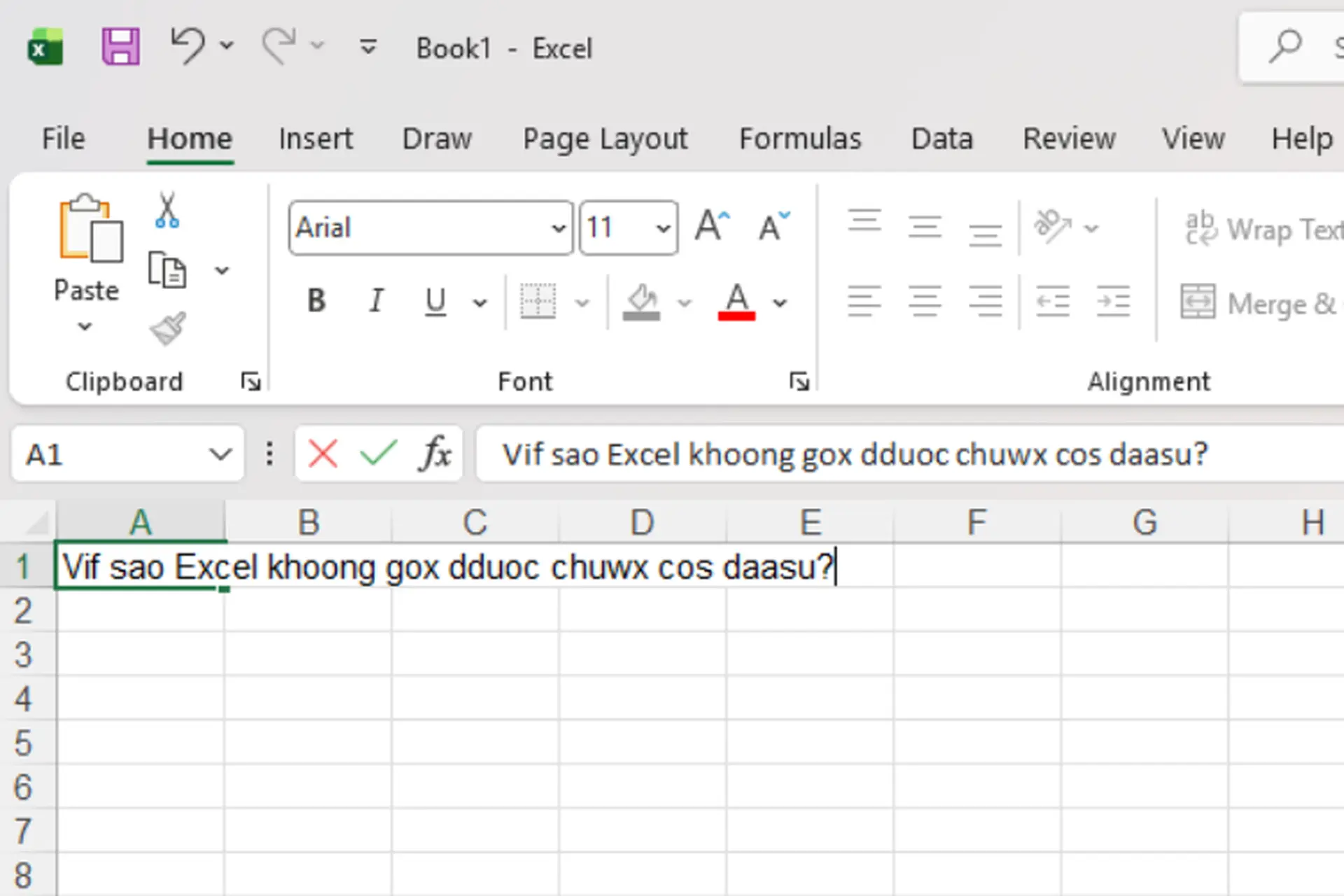Screen dimensions: 1344x896
Task: Click the Excel app logo icon
Action: 45,48
